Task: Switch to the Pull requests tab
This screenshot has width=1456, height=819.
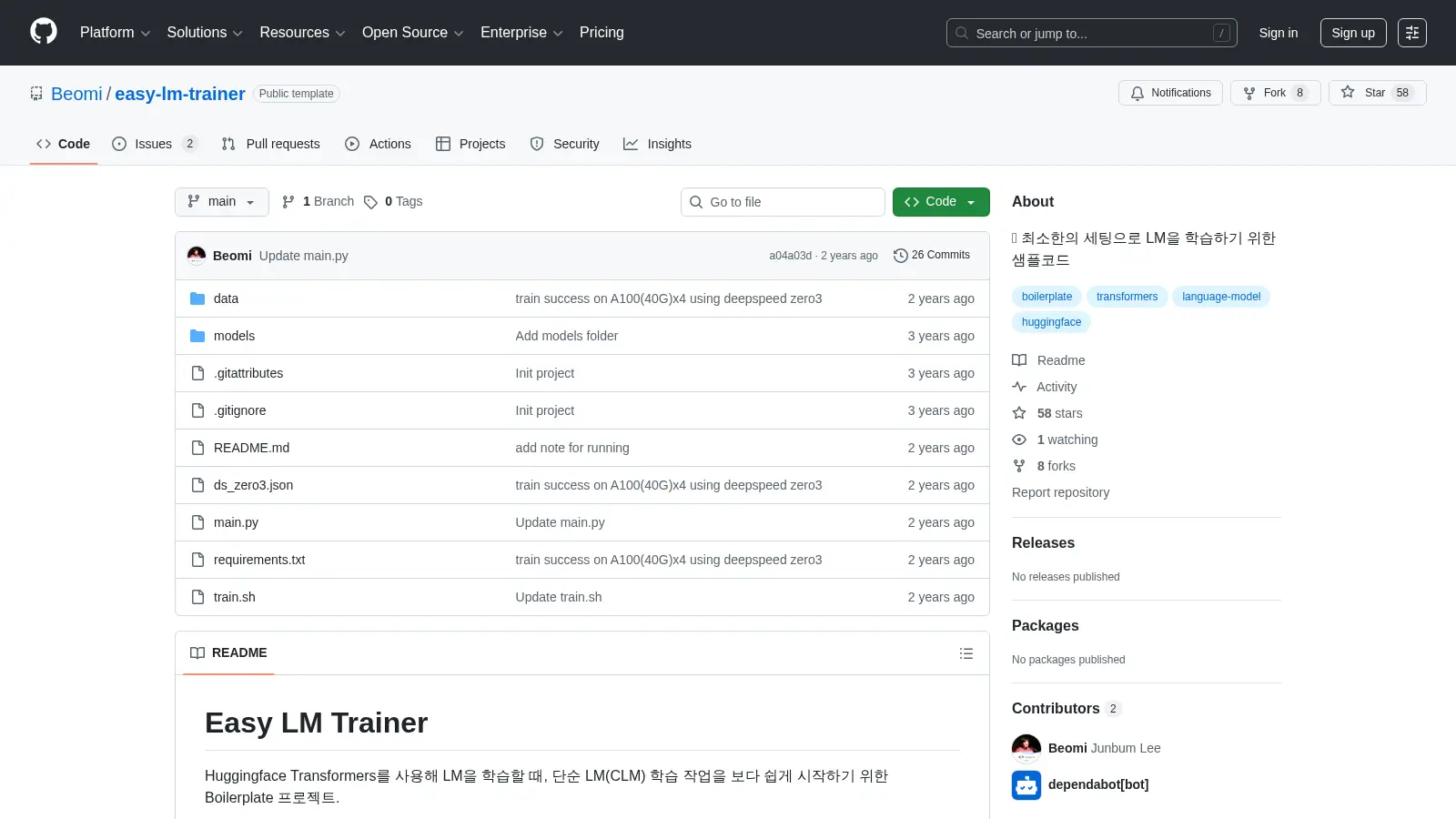Action: [271, 144]
